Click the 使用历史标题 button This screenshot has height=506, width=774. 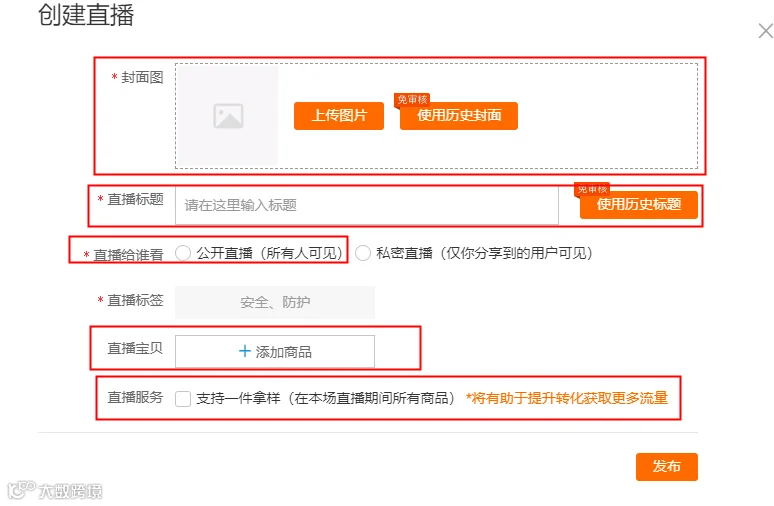pos(639,204)
